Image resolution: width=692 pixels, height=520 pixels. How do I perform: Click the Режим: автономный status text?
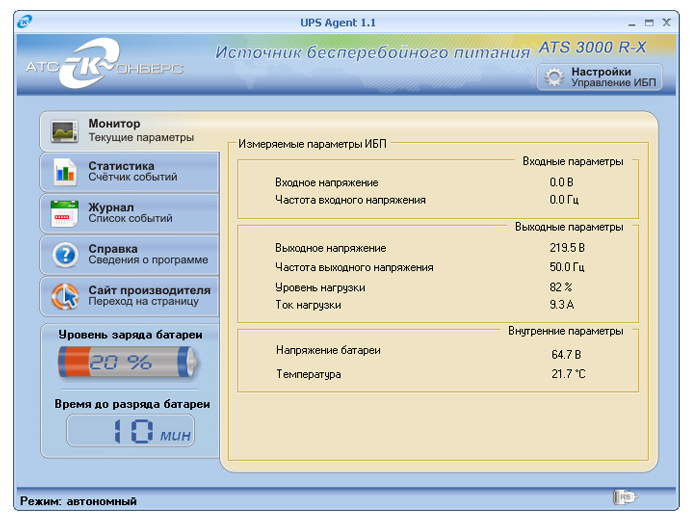(x=79, y=501)
